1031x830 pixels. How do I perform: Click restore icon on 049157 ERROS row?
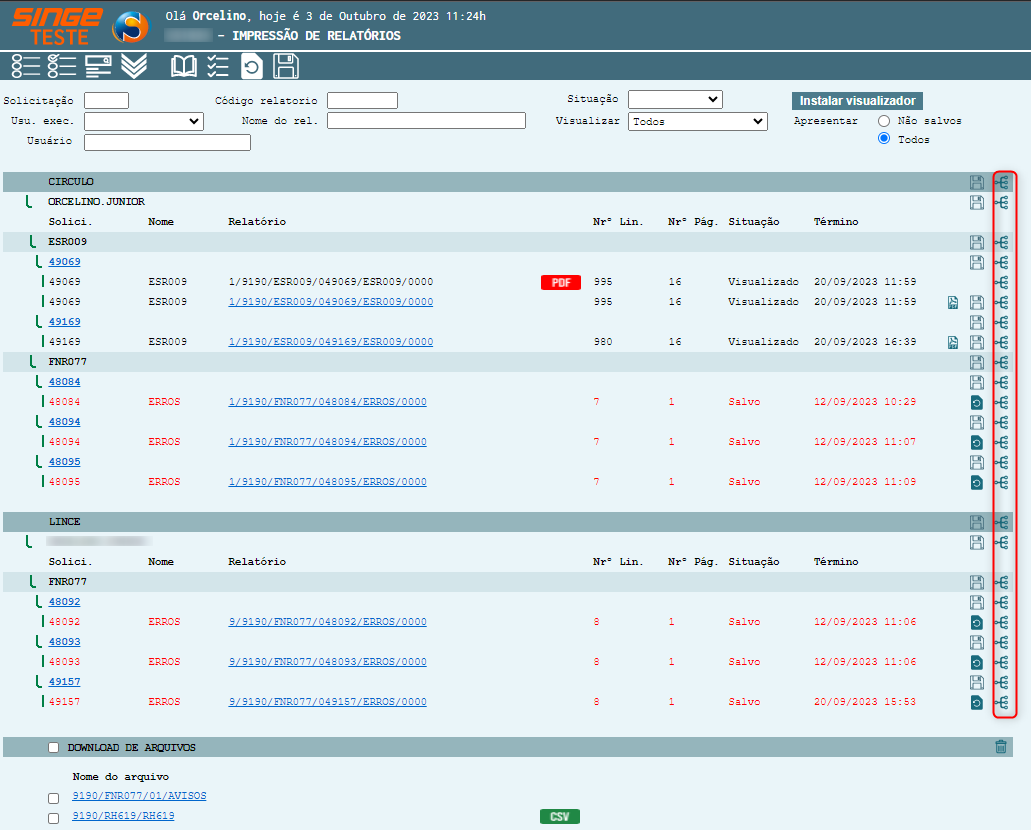(x=976, y=702)
